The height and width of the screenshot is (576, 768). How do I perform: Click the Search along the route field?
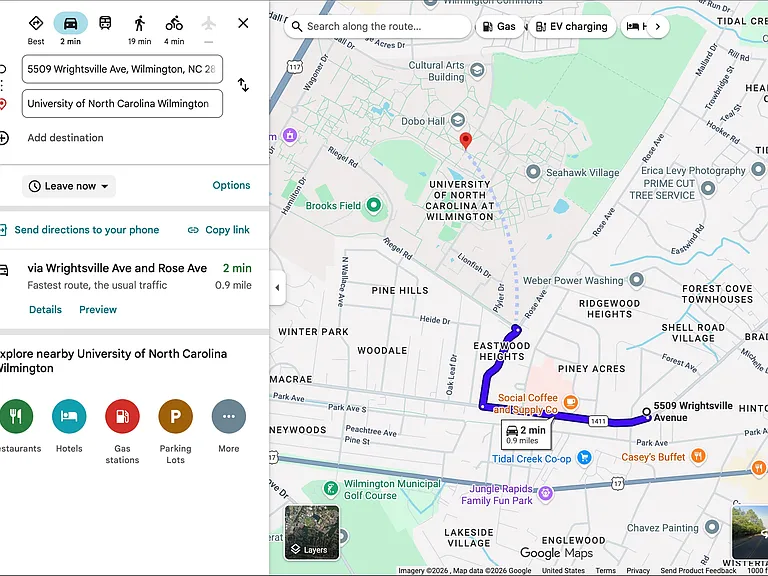pos(377,26)
